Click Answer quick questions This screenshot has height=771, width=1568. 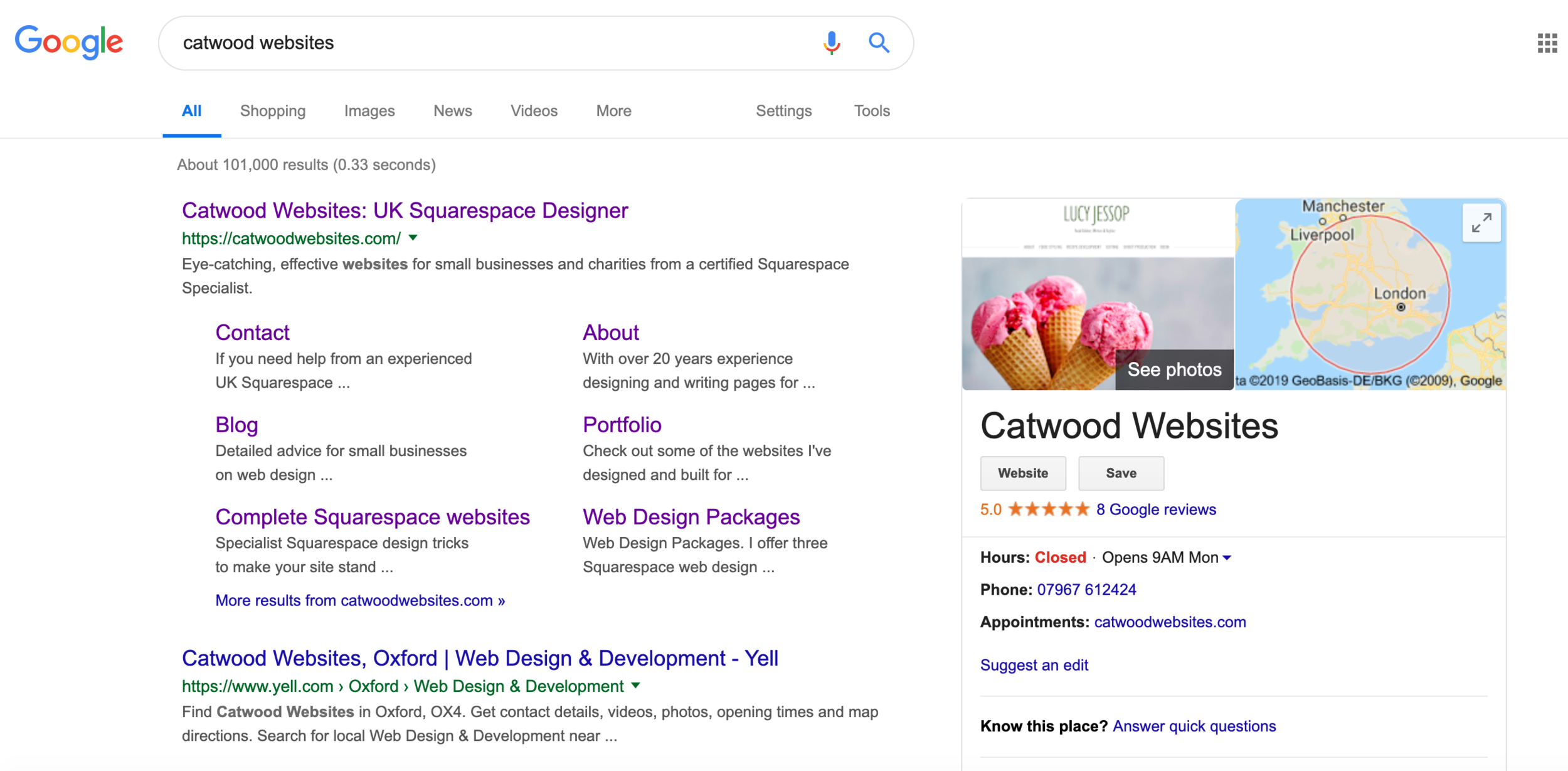(x=1194, y=726)
